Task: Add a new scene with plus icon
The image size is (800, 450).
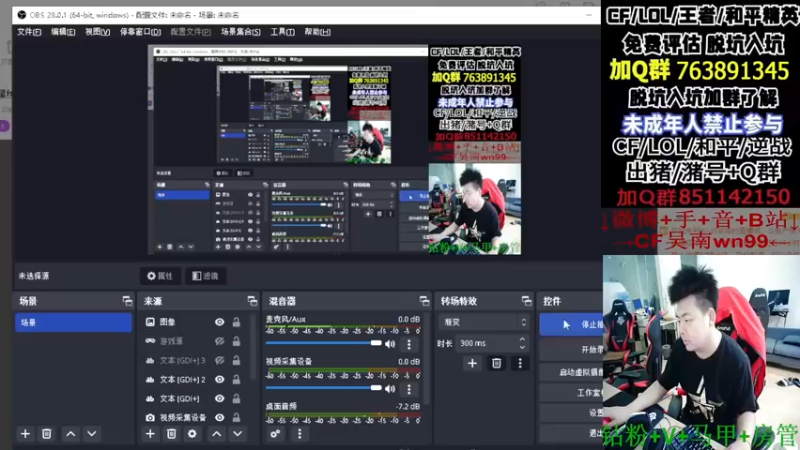Action: 25,434
